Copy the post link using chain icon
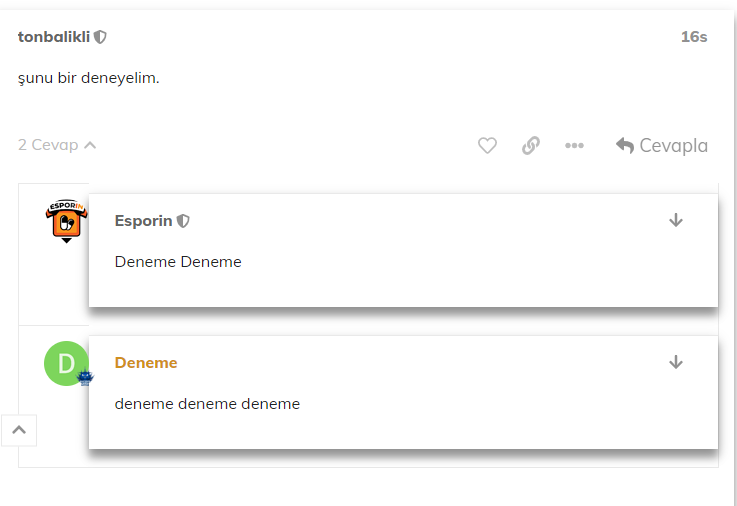The width and height of the screenshot is (737, 506). (531, 146)
